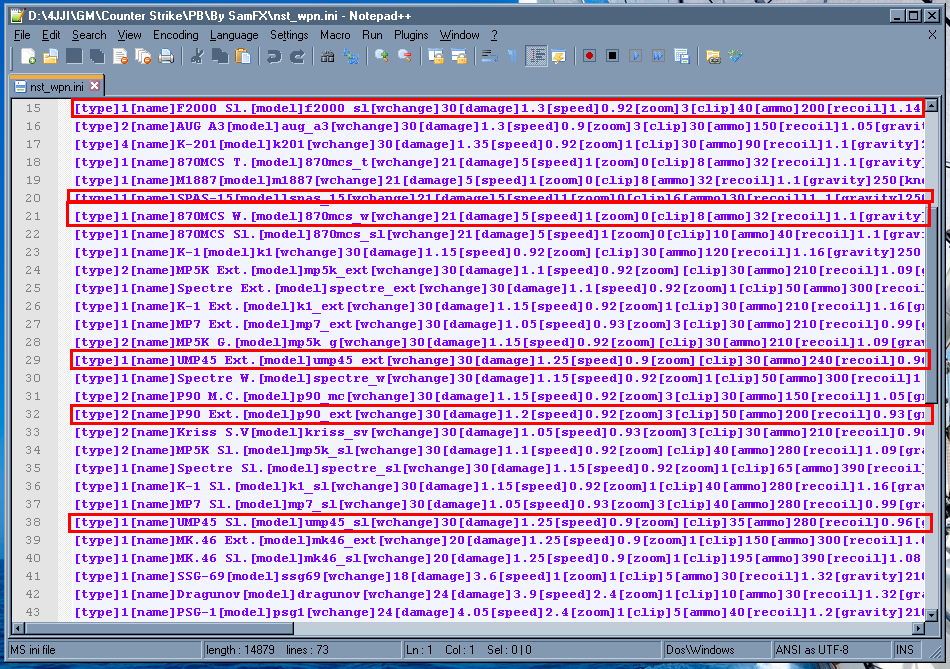Save current recorded macro icon
950x669 pixels.
coord(682,56)
